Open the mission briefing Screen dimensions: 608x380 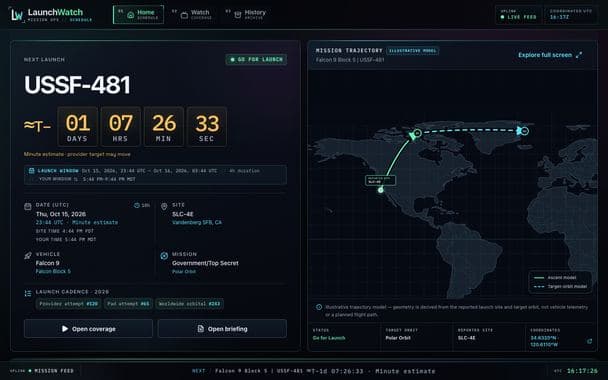click(x=222, y=329)
